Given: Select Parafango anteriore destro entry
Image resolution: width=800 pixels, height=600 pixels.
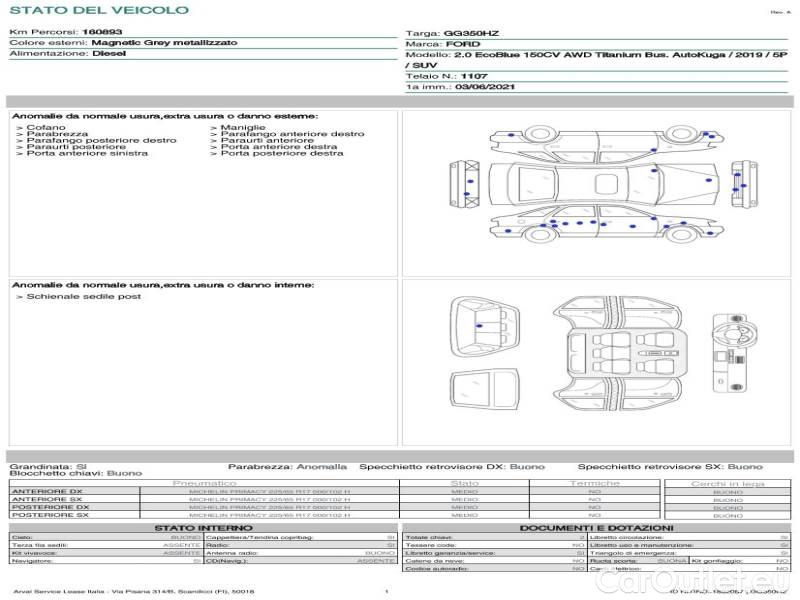Looking at the screenshot, I should [x=292, y=134].
